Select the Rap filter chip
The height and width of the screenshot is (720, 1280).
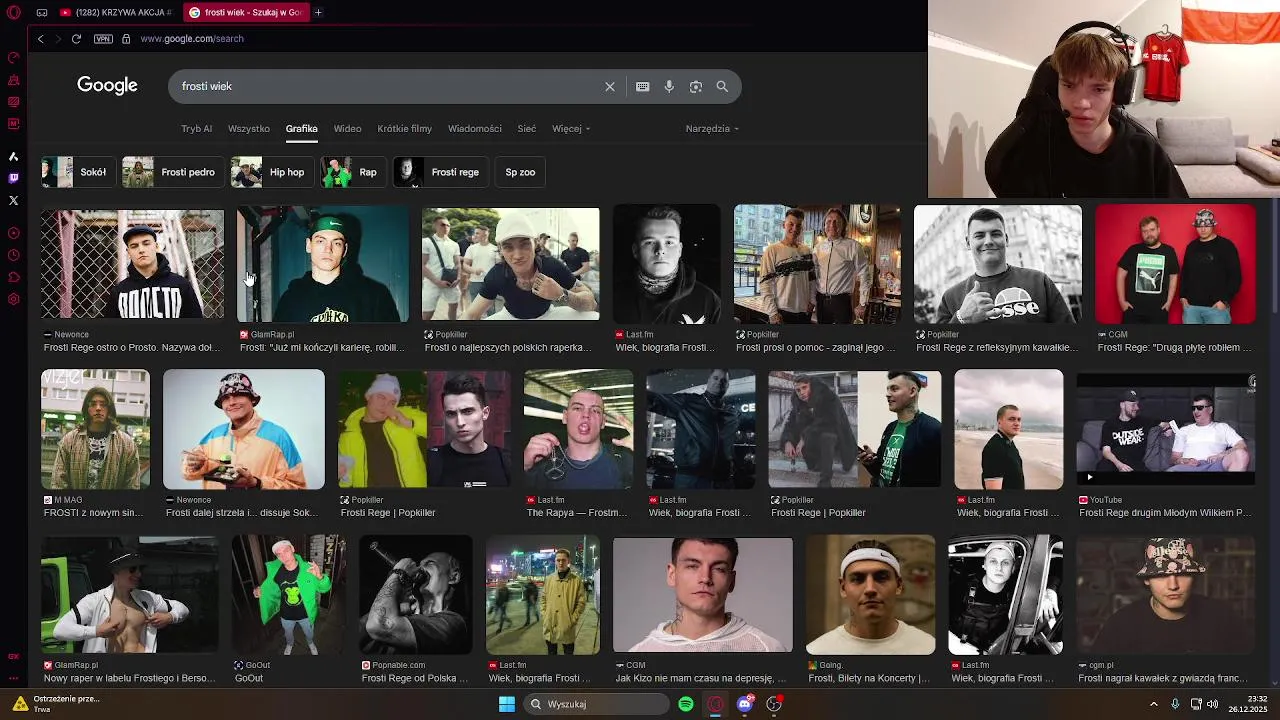pyautogui.click(x=352, y=172)
